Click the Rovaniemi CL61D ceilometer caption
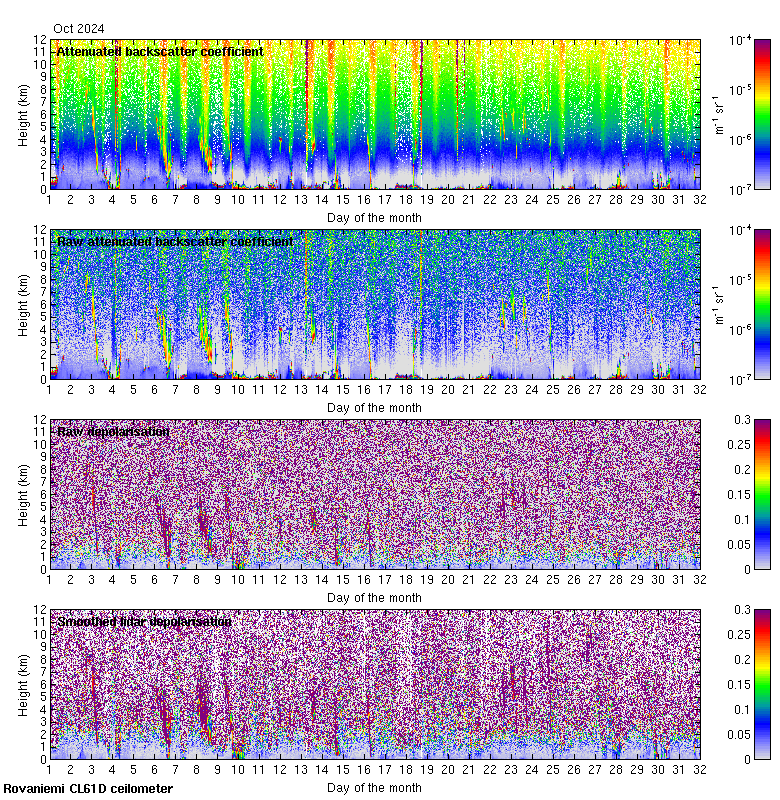This screenshot has width=780, height=800. click(x=87, y=789)
